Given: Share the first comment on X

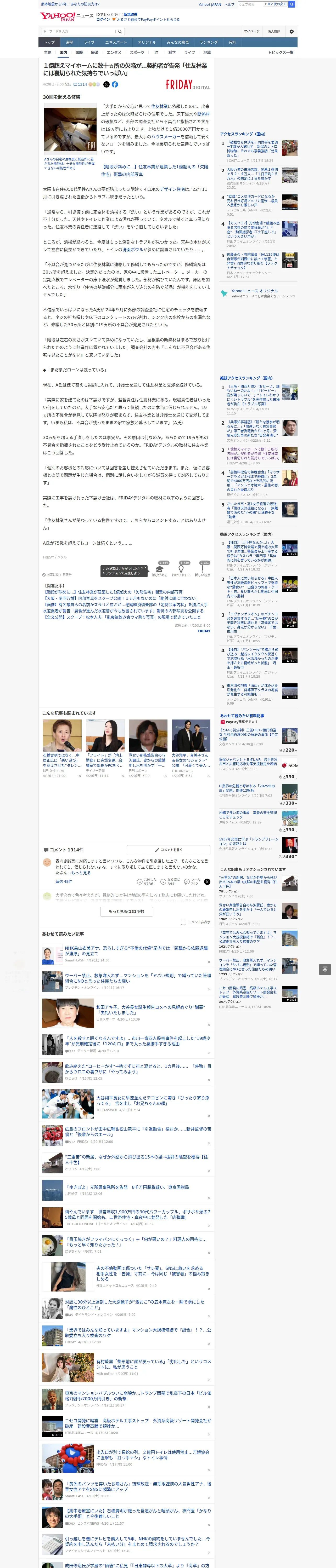Looking at the screenshot, I should (x=207, y=881).
